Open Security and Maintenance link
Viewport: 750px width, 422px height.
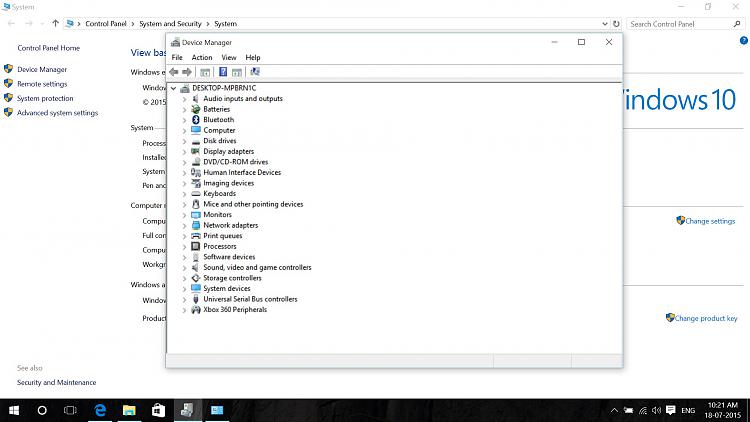[56, 382]
